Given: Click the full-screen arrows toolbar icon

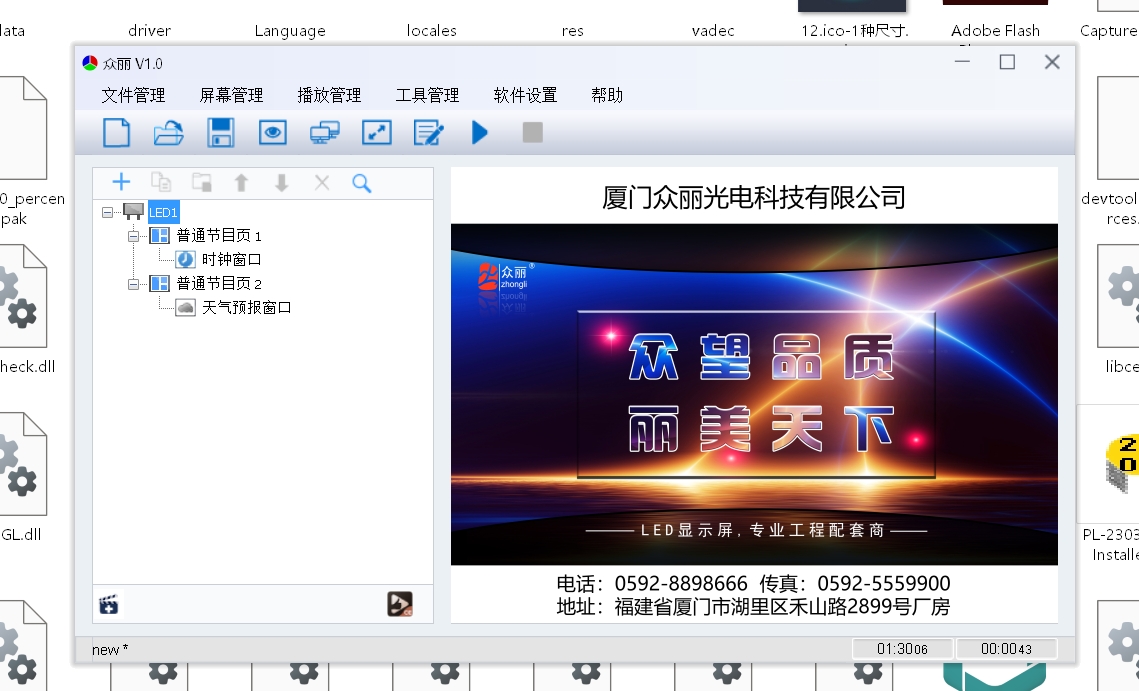Looking at the screenshot, I should click(x=376, y=133).
